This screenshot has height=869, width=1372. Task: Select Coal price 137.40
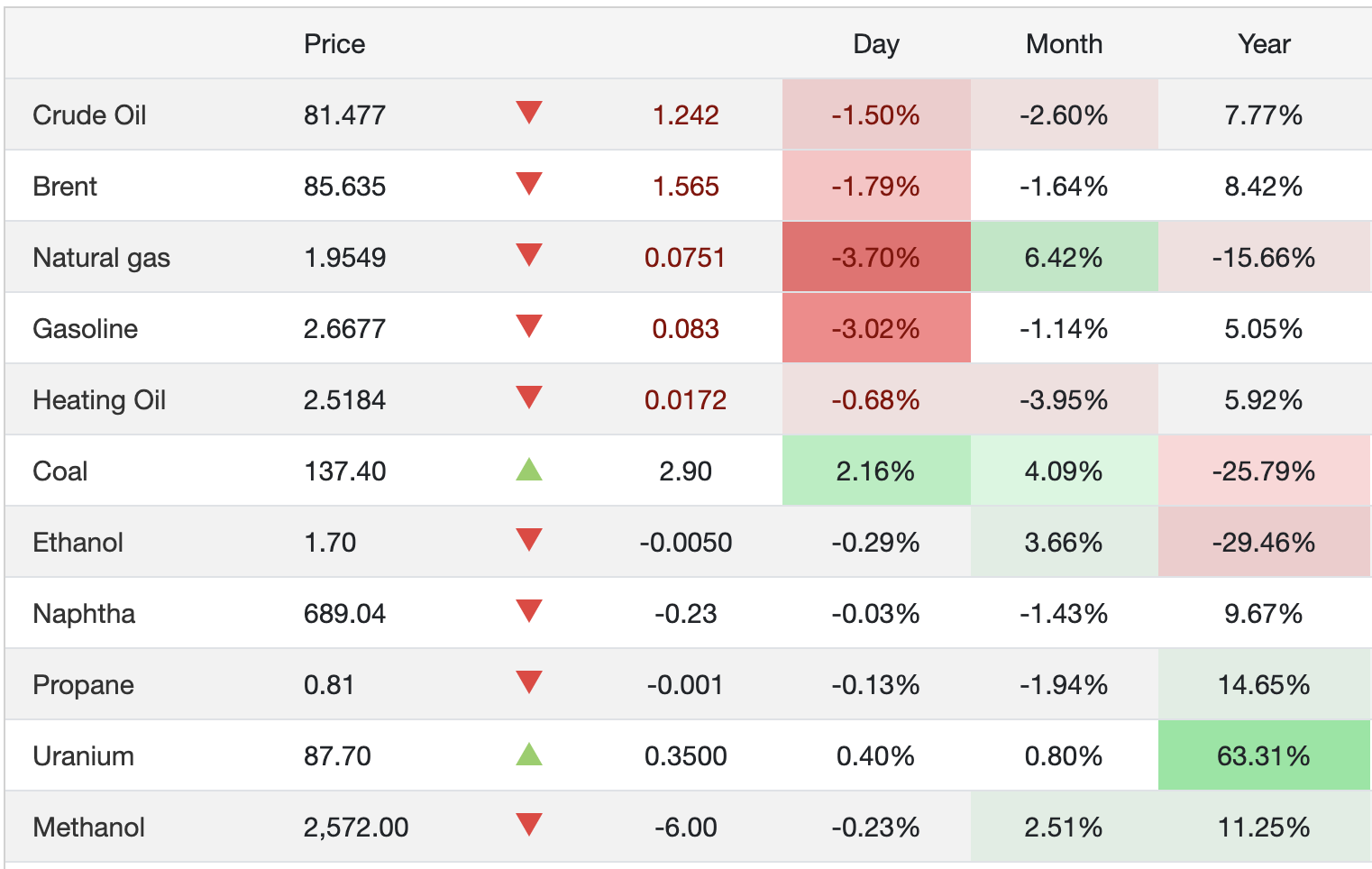[x=344, y=471]
